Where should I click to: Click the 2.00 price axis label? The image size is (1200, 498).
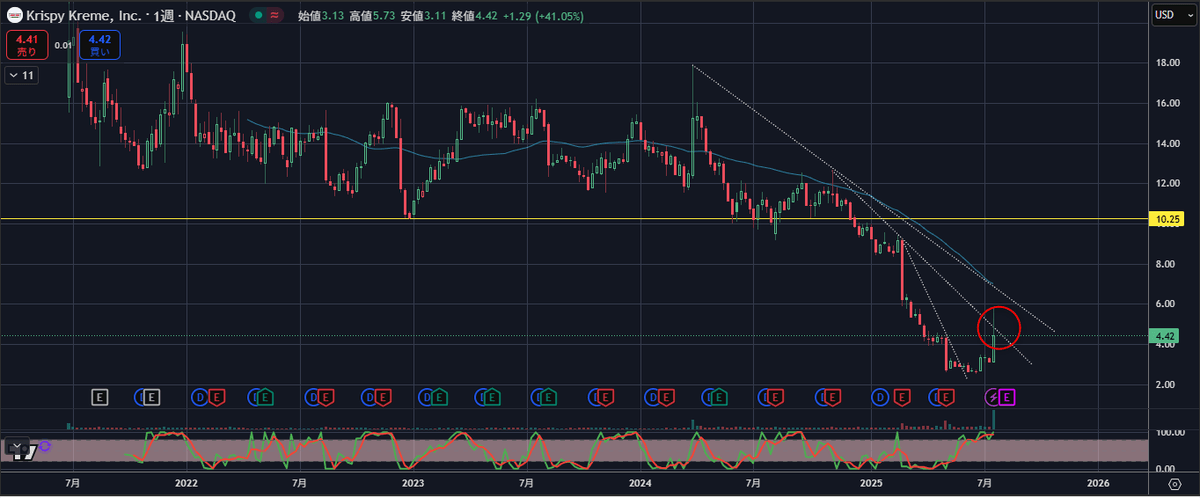[1166, 384]
